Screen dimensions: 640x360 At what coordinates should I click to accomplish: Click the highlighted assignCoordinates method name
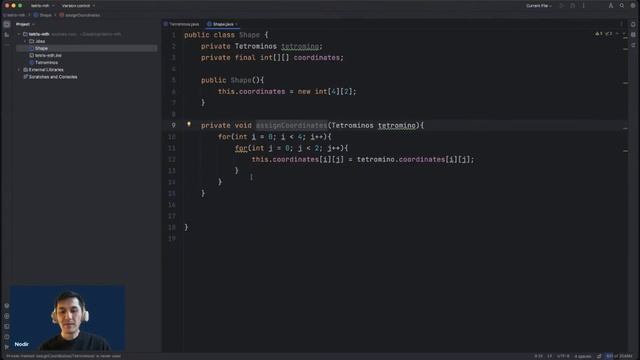[291, 125]
